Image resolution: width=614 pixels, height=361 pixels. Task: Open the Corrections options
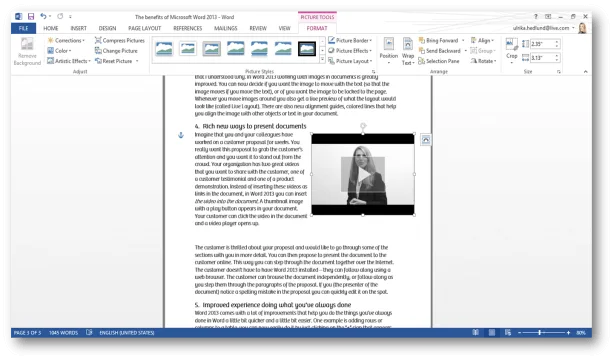click(66, 40)
